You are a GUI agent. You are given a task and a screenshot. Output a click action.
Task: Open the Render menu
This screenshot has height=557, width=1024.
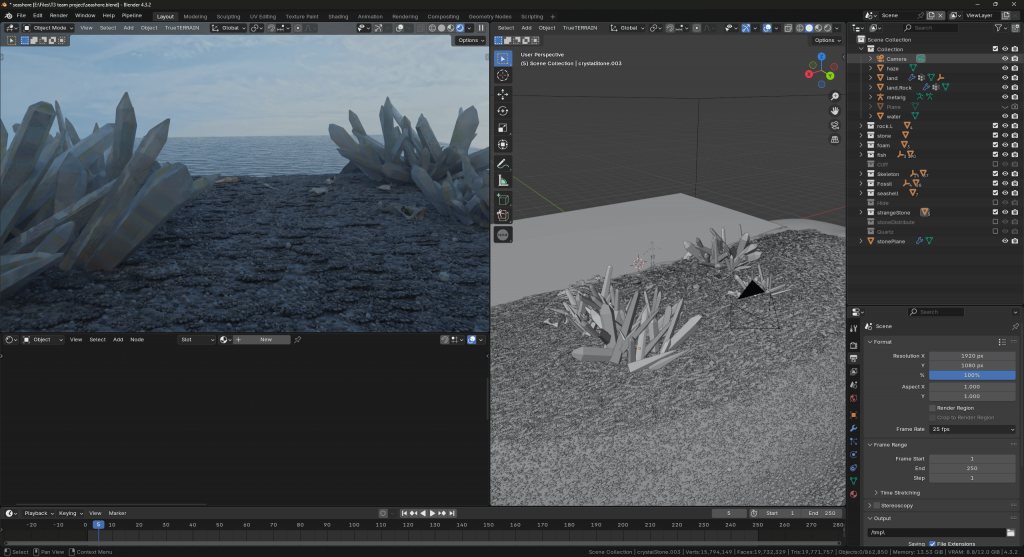[x=59, y=16]
